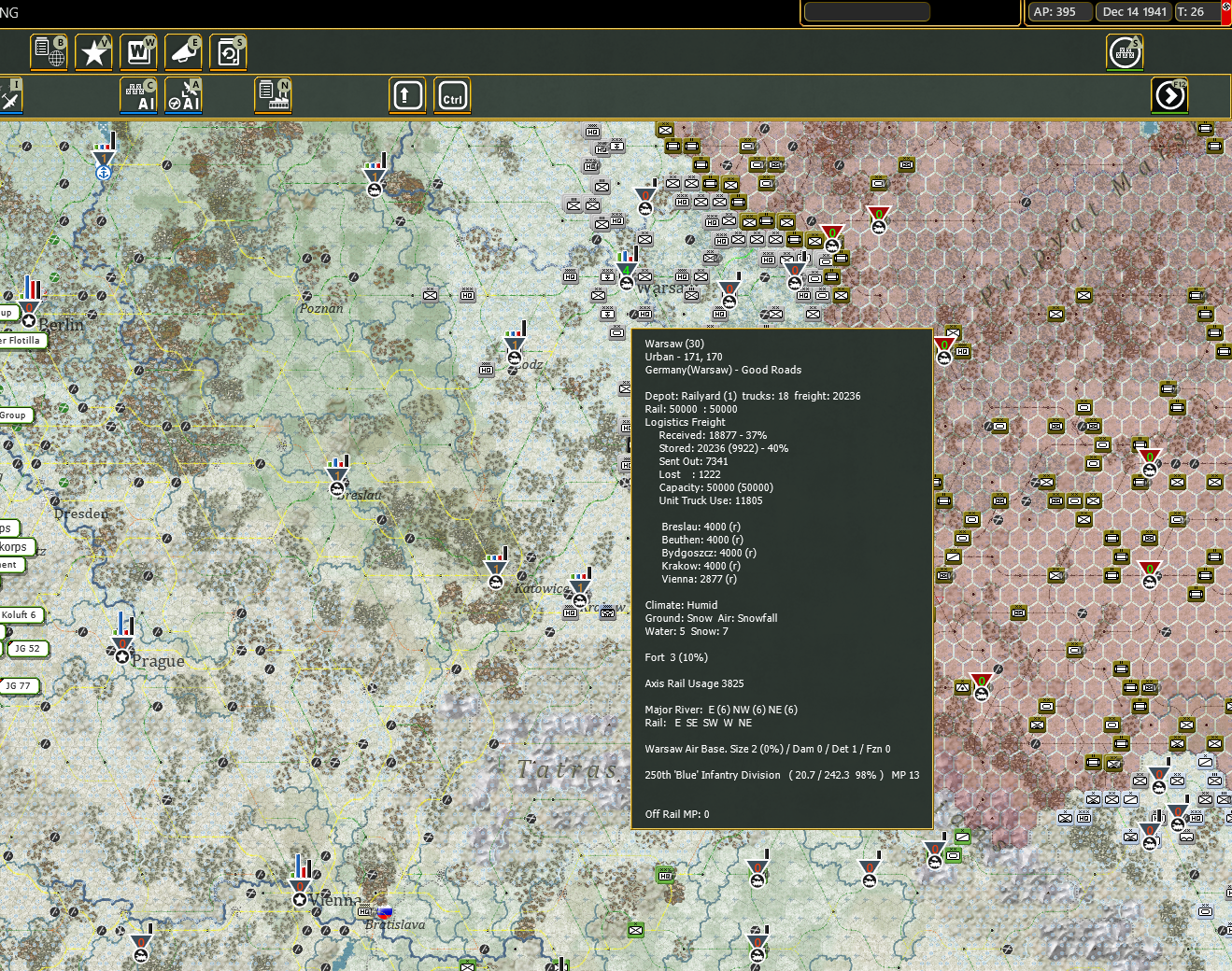Click the 'Depot: Railyard (1)' tooltip line

tap(753, 396)
